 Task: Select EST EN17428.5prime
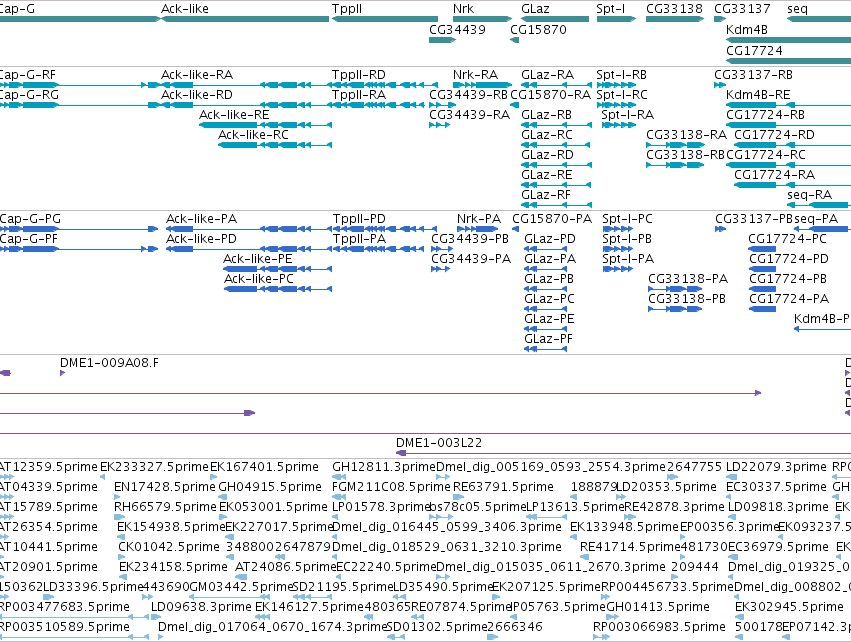click(165, 487)
